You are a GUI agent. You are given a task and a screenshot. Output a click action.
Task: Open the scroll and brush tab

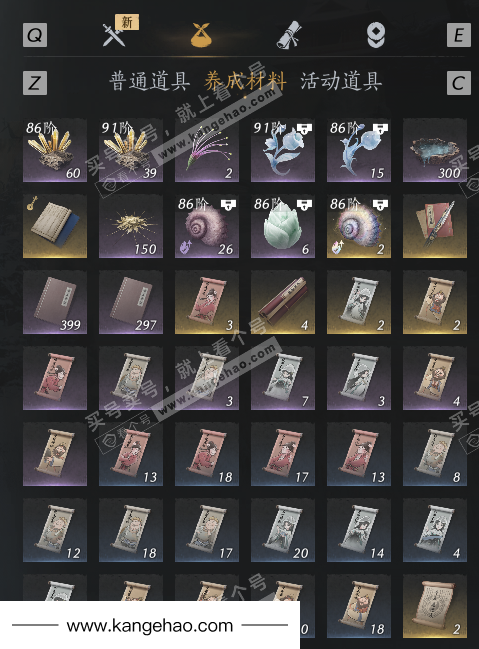pyautogui.click(x=289, y=35)
